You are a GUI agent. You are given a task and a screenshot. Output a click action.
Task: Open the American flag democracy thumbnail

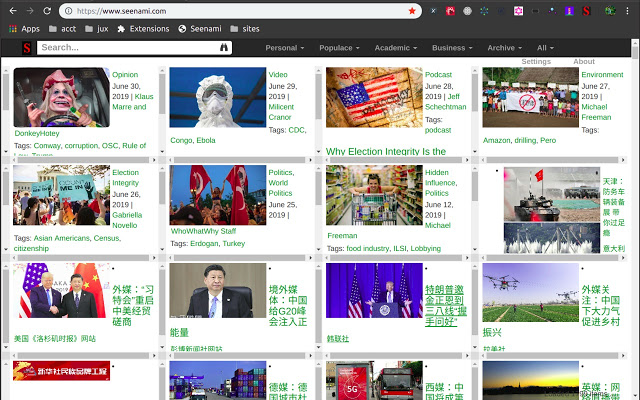click(374, 97)
